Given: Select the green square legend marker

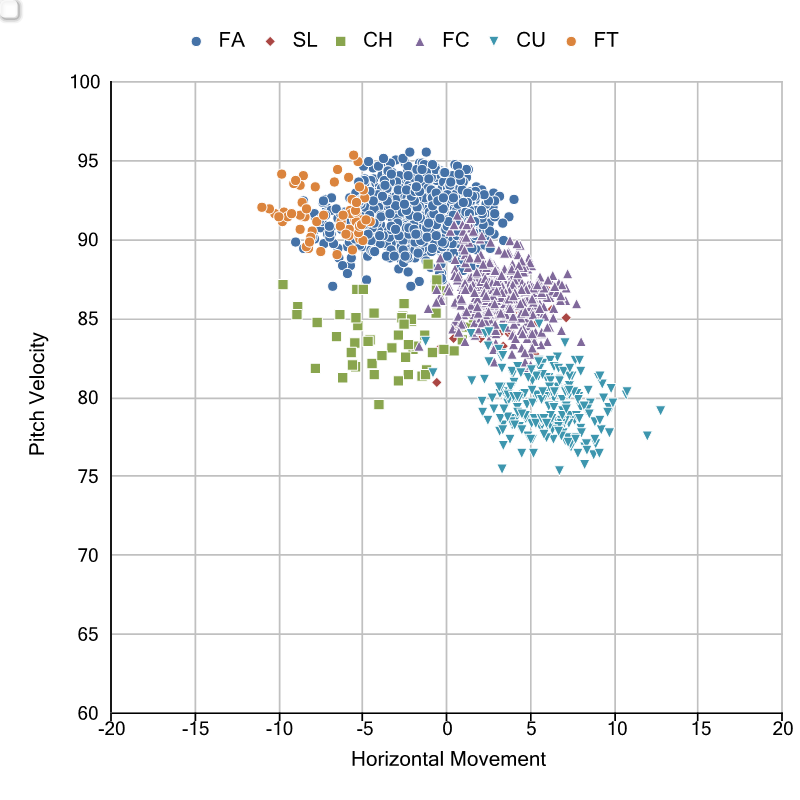Looking at the screenshot, I should coord(341,41).
